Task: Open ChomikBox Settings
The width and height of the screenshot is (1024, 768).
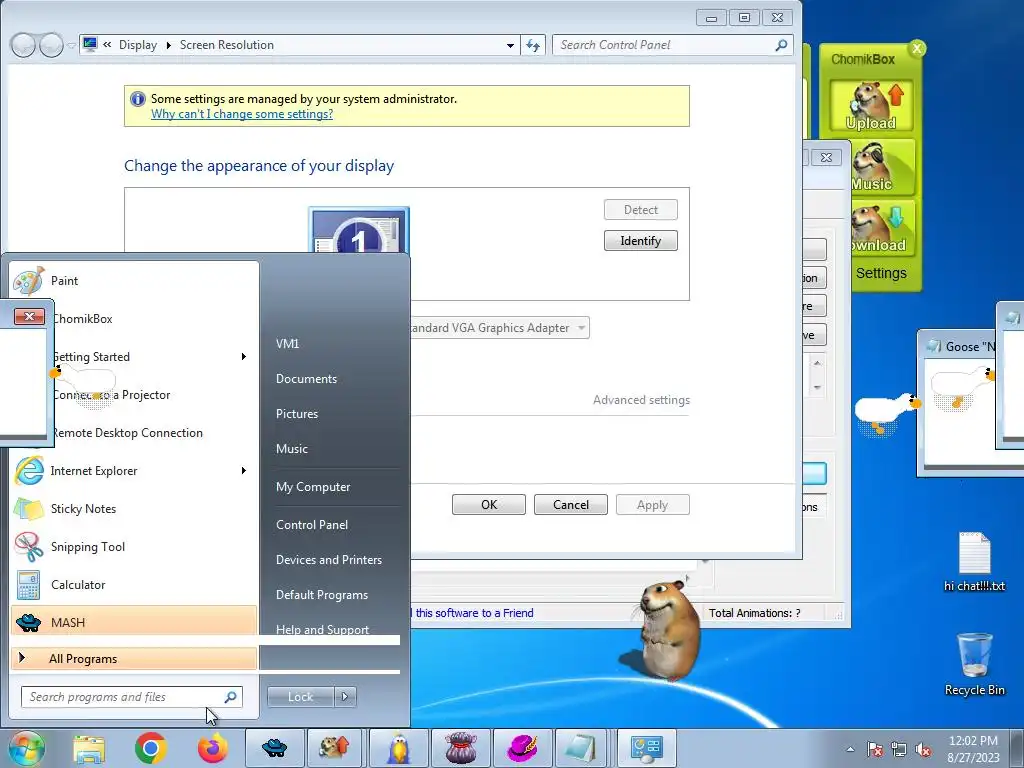Action: pyautogui.click(x=881, y=273)
